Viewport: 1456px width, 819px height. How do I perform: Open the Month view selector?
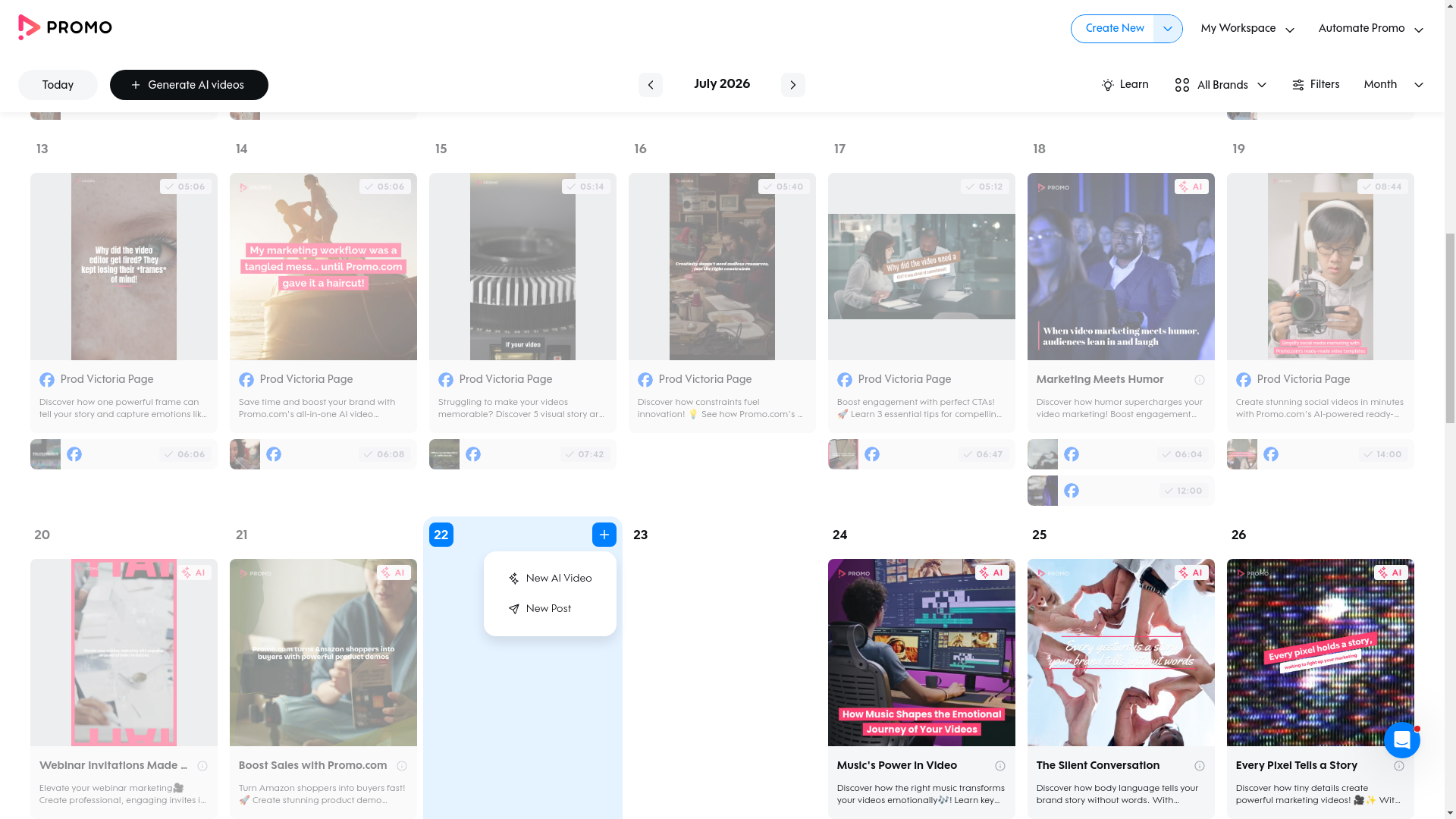[1393, 85]
